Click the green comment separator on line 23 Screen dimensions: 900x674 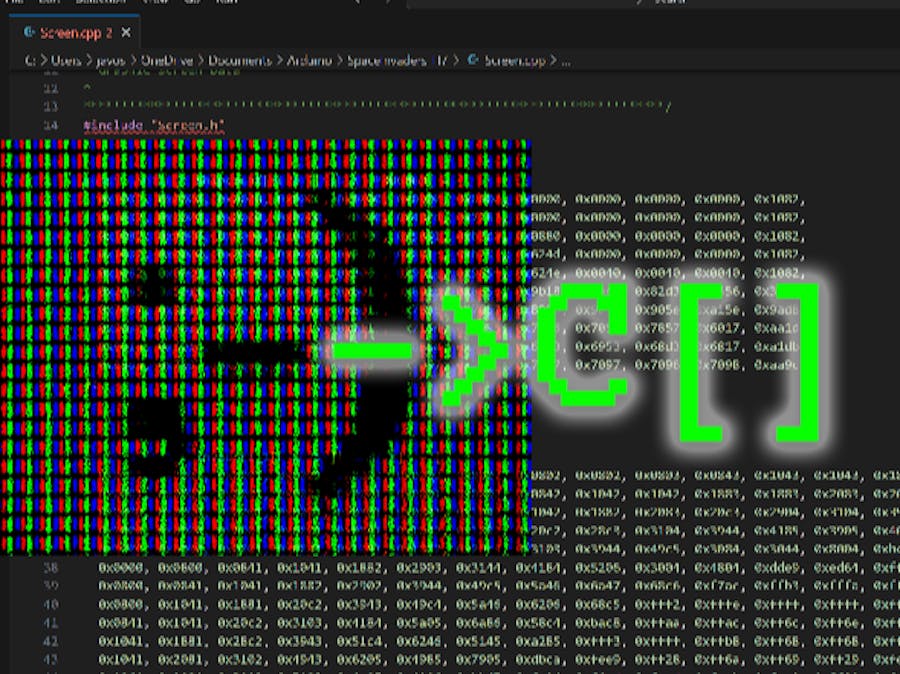[377, 105]
